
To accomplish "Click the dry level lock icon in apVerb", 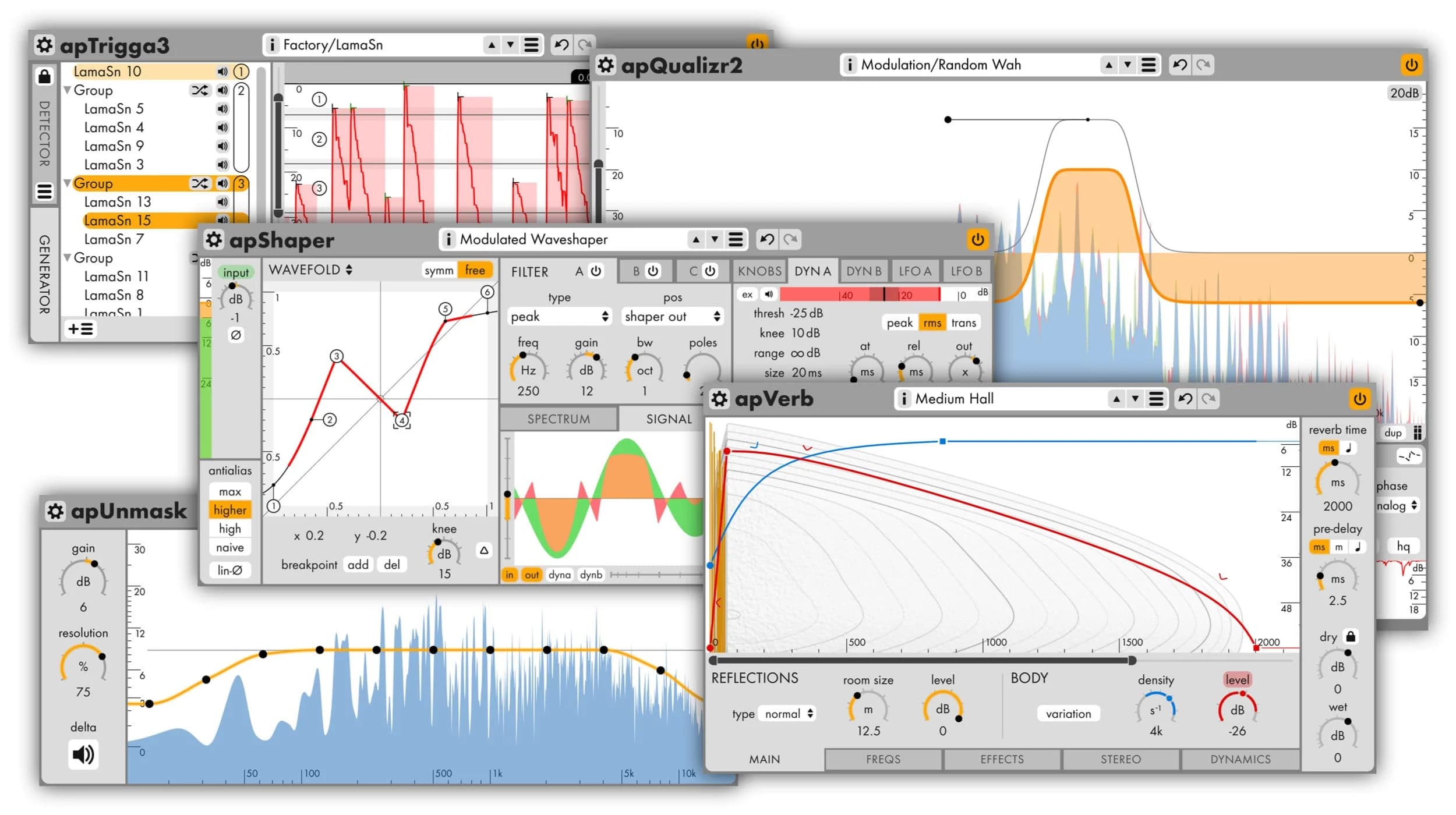I will (x=1351, y=636).
